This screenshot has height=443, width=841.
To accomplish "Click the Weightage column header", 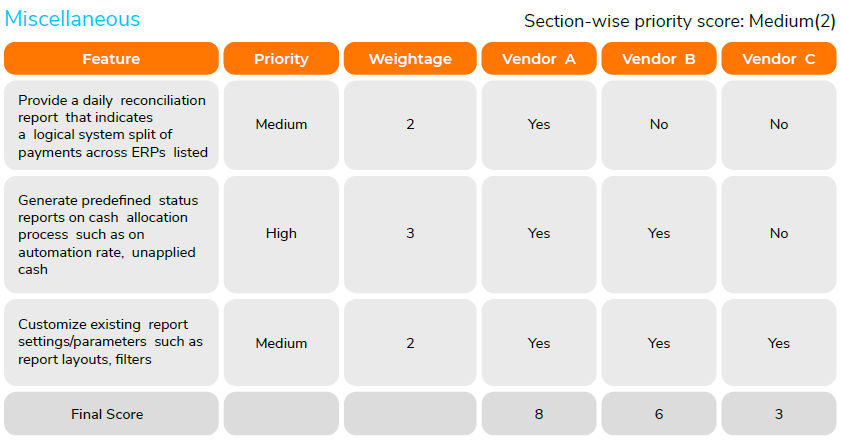I will pos(410,59).
